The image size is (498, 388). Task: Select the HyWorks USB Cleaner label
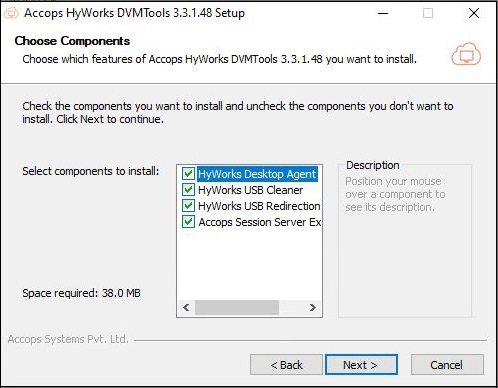(x=250, y=190)
